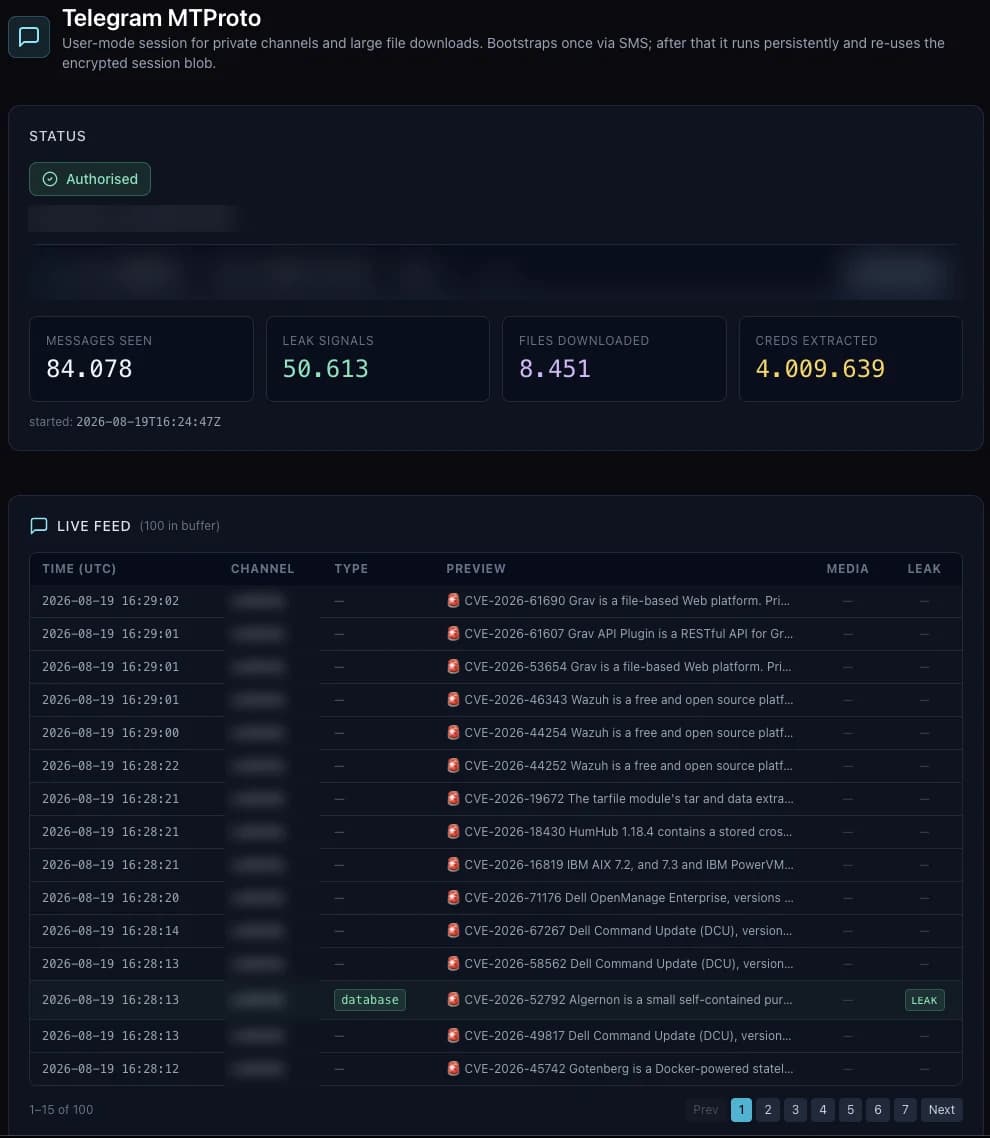
Task: Click the Telegram MTProto chat icon in the header
Action: (x=29, y=36)
